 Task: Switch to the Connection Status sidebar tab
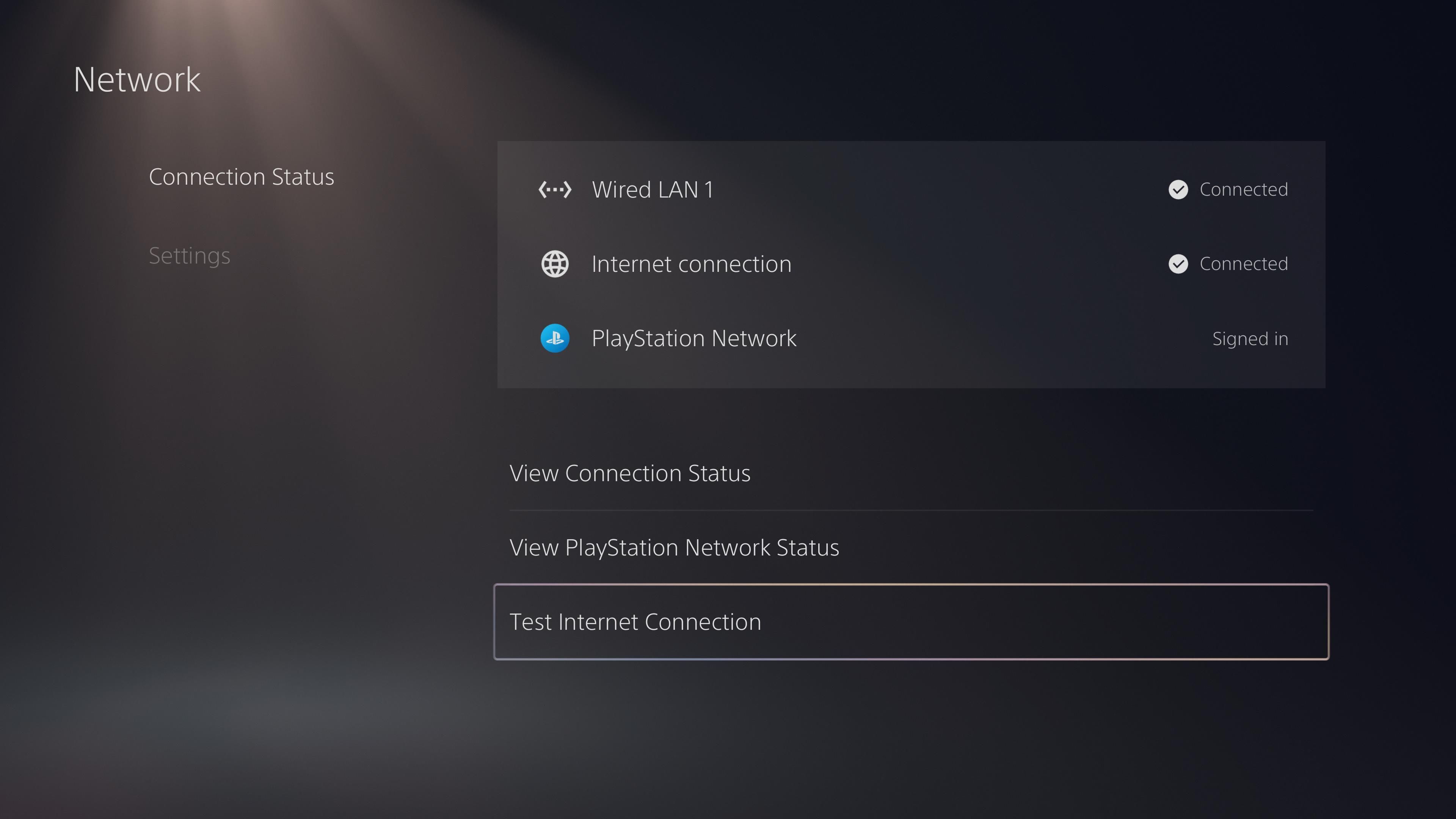(x=242, y=176)
